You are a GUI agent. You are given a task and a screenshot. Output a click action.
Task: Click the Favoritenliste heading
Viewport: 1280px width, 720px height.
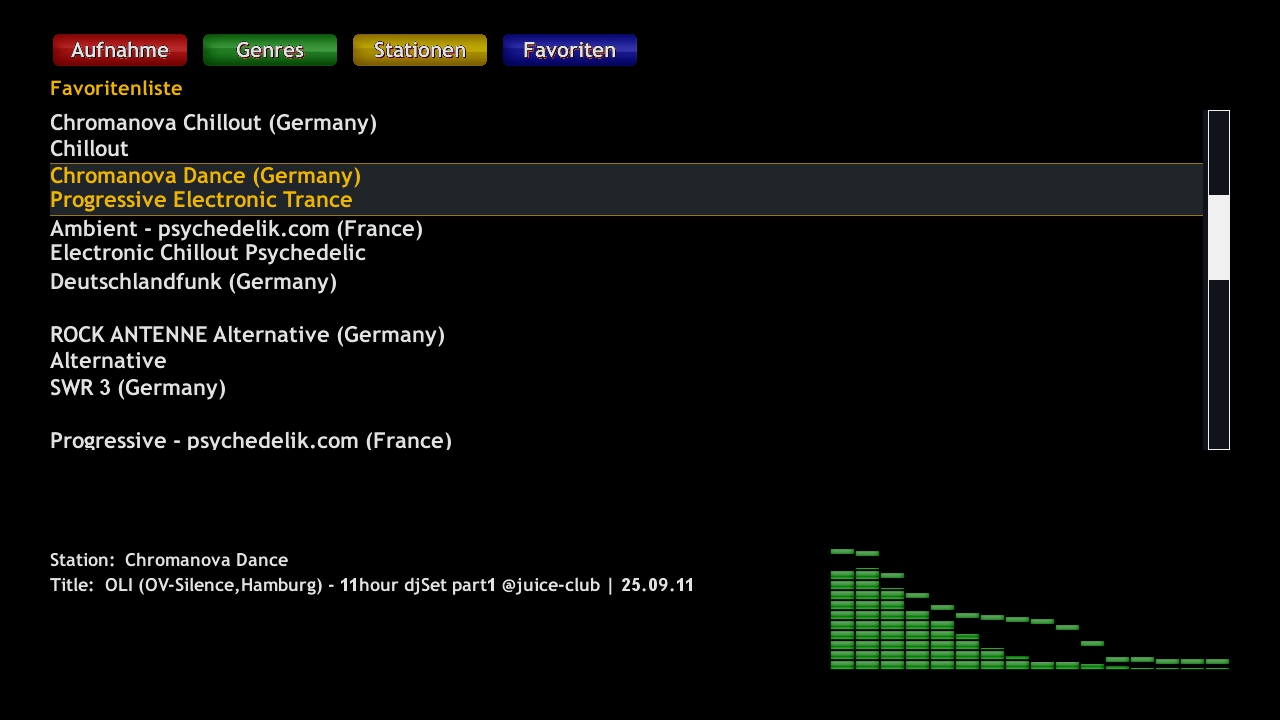coord(116,88)
